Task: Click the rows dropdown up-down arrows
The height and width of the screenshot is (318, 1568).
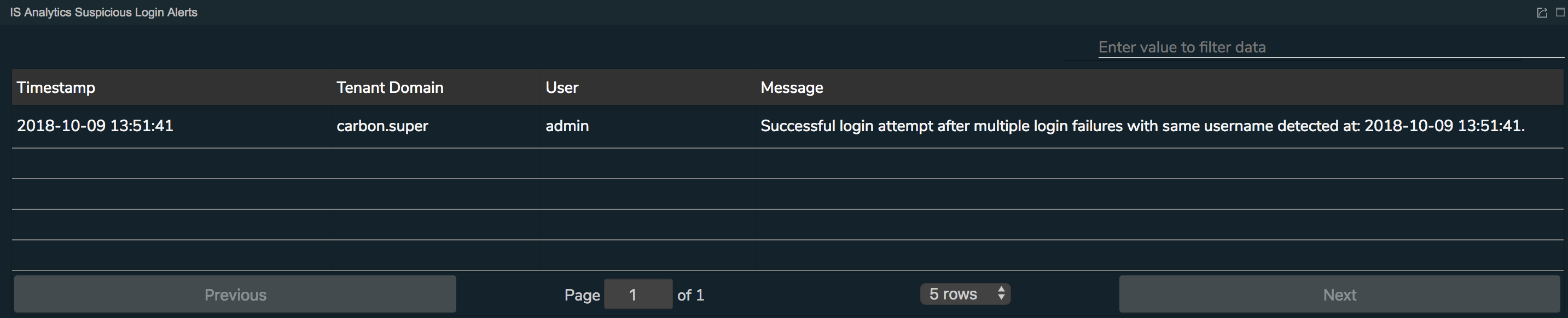Action: [1001, 293]
